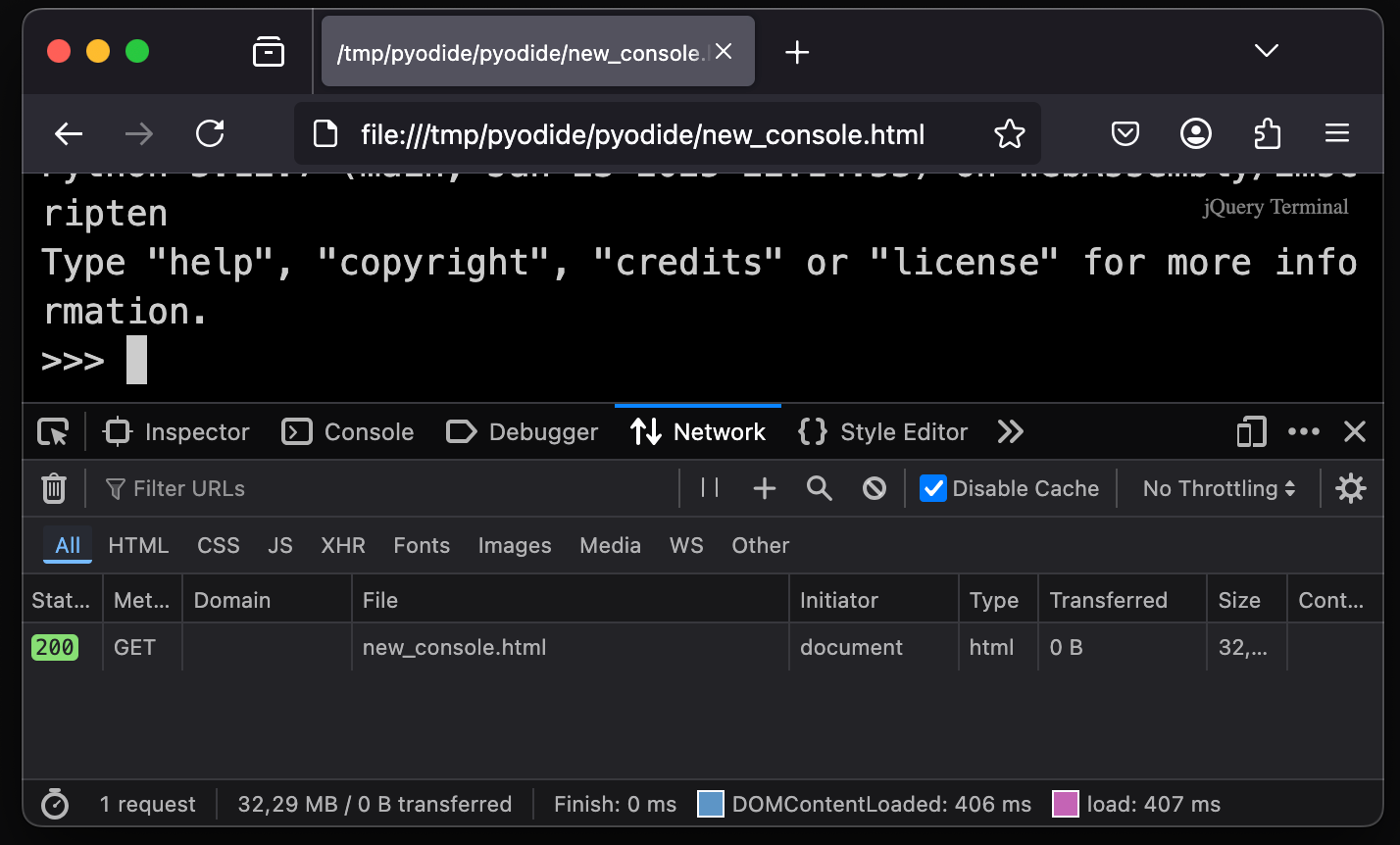Filter requests by JS
1400x845 pixels.
pos(280,545)
